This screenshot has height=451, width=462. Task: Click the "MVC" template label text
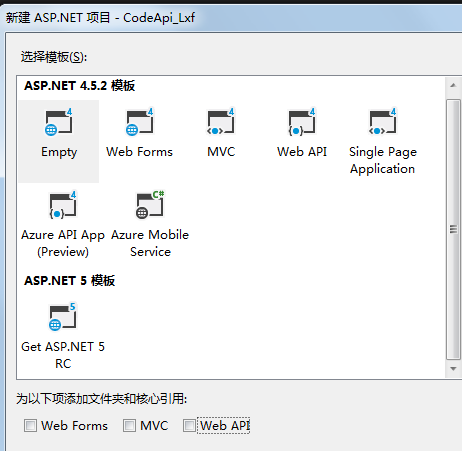pyautogui.click(x=221, y=152)
